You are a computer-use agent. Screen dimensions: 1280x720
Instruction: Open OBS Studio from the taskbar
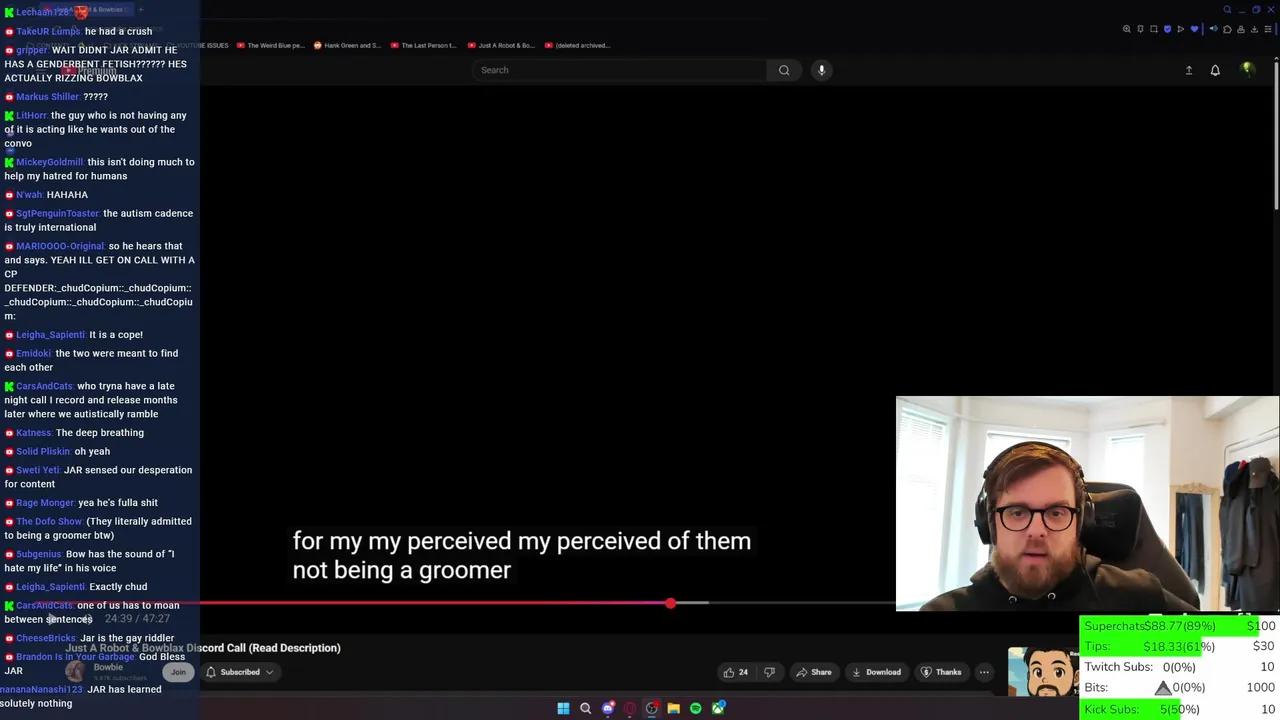pyautogui.click(x=652, y=708)
